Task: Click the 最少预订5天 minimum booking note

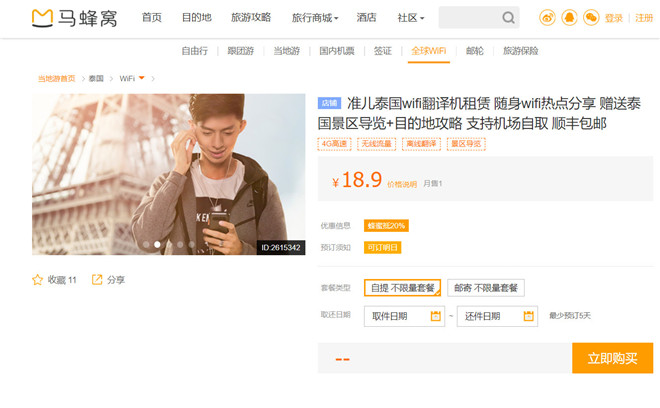Action: [x=570, y=315]
